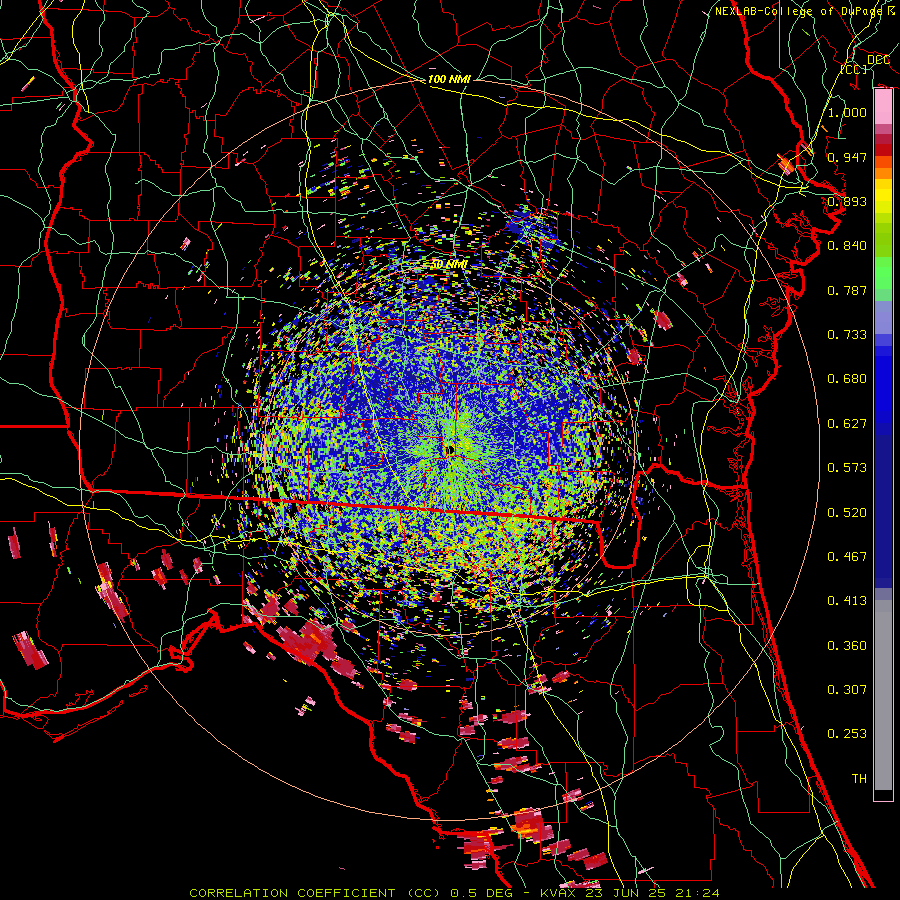Click the bright green color bar segment
The height and width of the screenshot is (900, 900).
click(883, 273)
